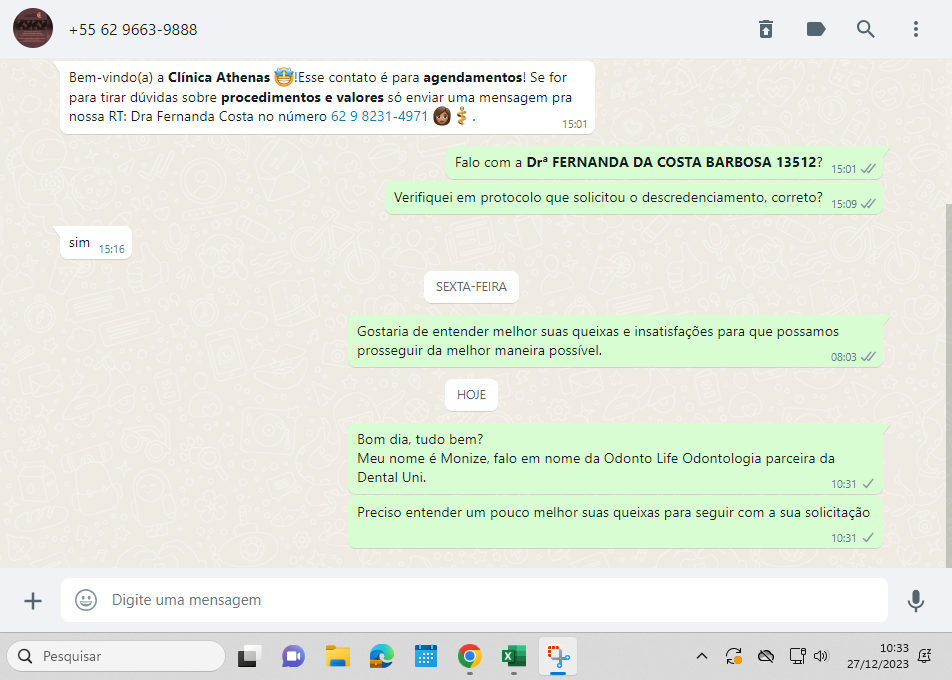952x680 pixels.
Task: Switch to Google Chrome in the taskbar
Action: coord(469,656)
